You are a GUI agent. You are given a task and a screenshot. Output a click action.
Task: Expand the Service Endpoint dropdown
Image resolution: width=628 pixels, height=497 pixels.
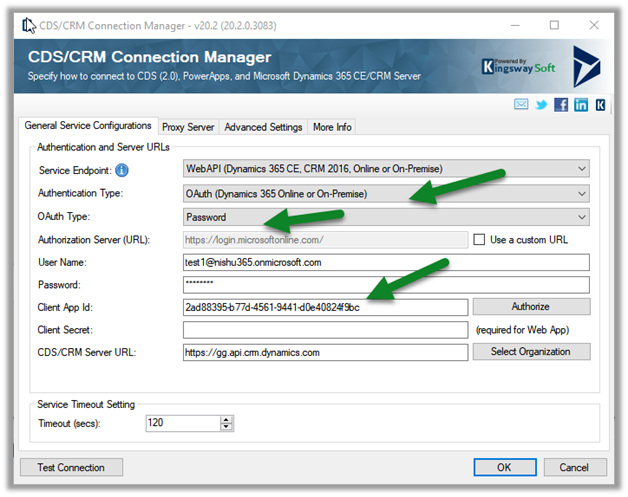(x=387, y=170)
